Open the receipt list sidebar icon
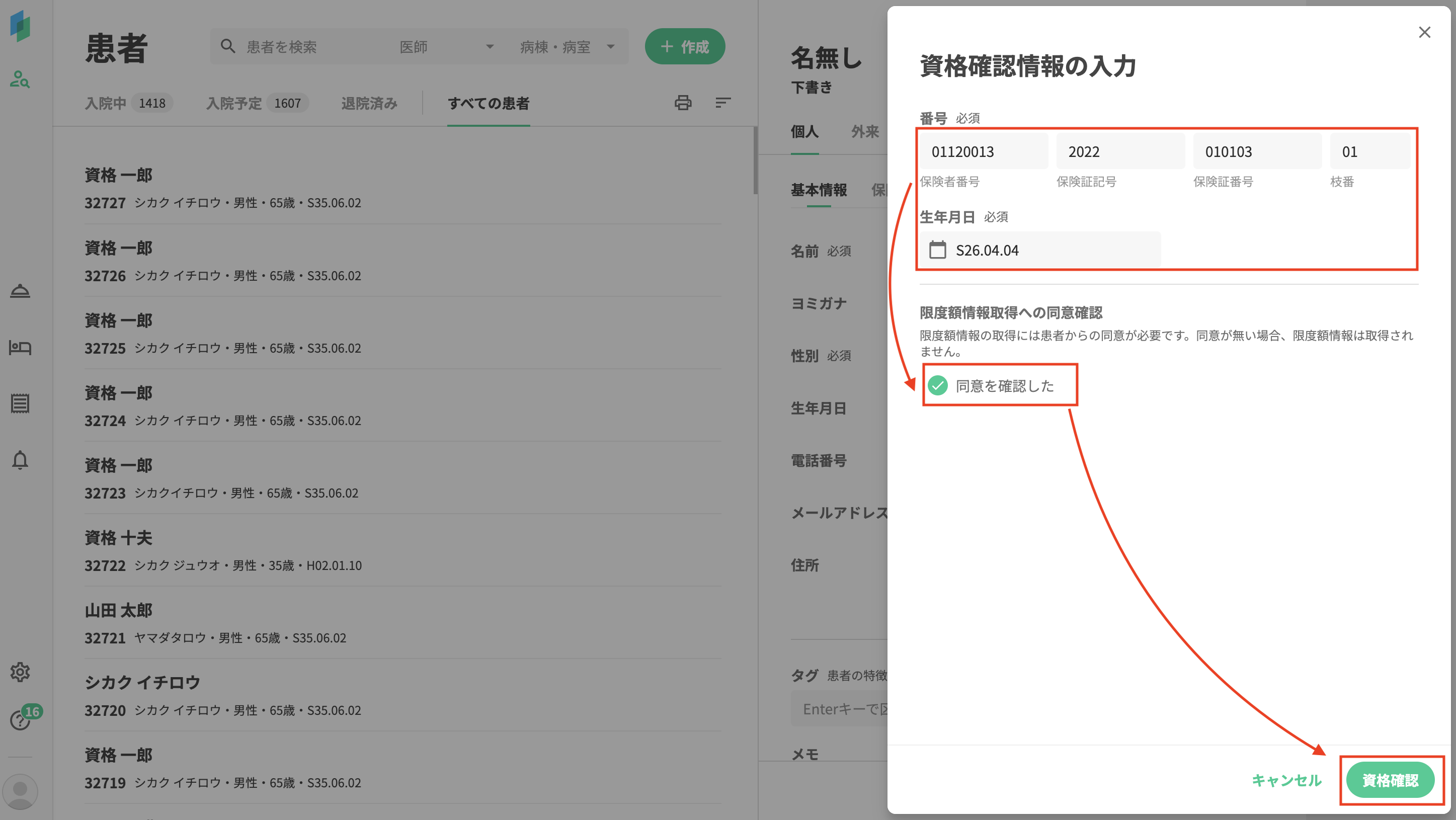This screenshot has height=820, width=1456. click(20, 403)
